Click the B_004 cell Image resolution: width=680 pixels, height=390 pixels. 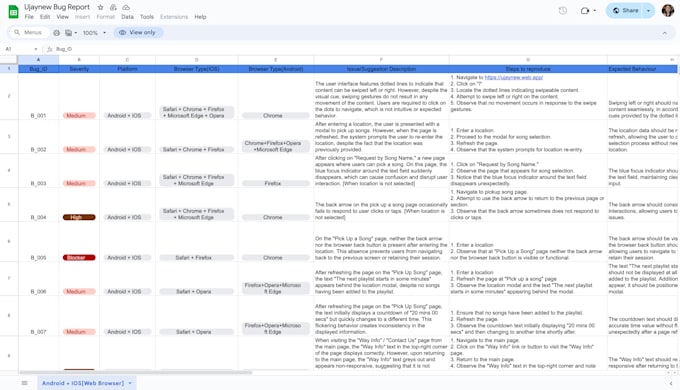(38, 204)
